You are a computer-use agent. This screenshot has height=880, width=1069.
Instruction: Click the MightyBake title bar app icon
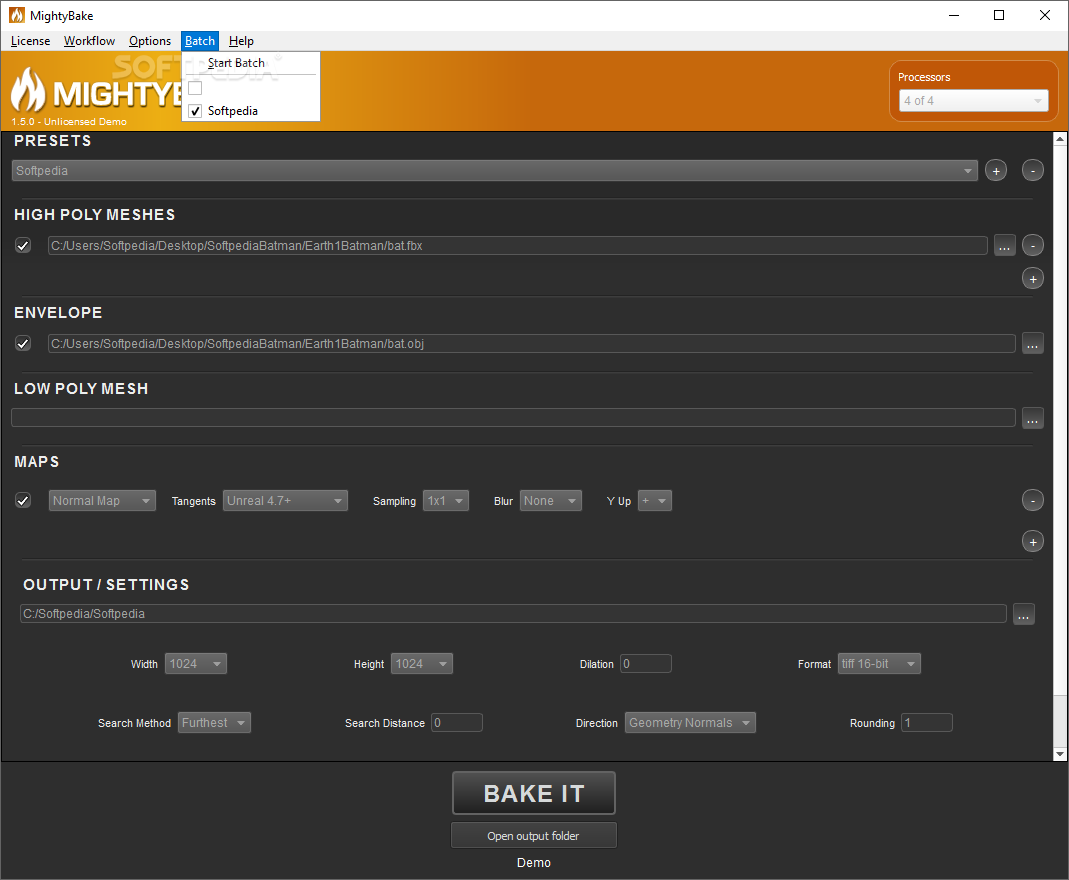(16, 15)
